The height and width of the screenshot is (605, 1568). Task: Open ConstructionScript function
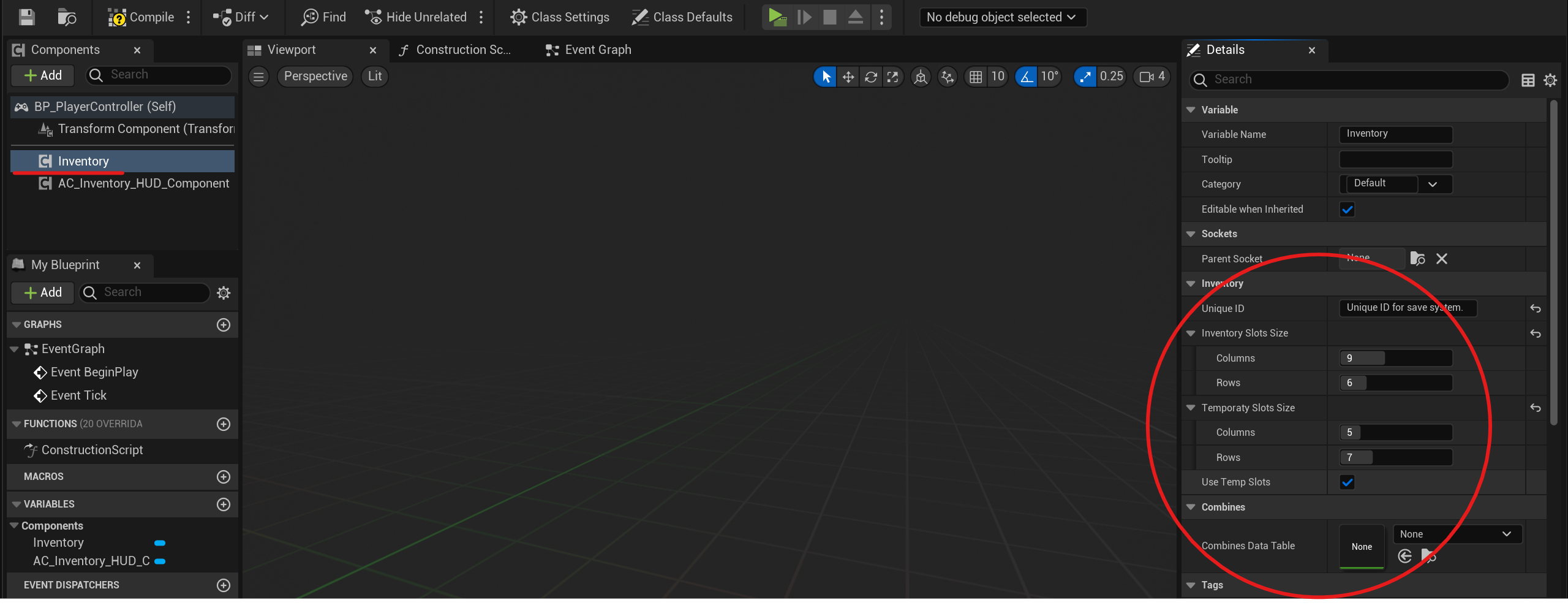click(x=92, y=450)
